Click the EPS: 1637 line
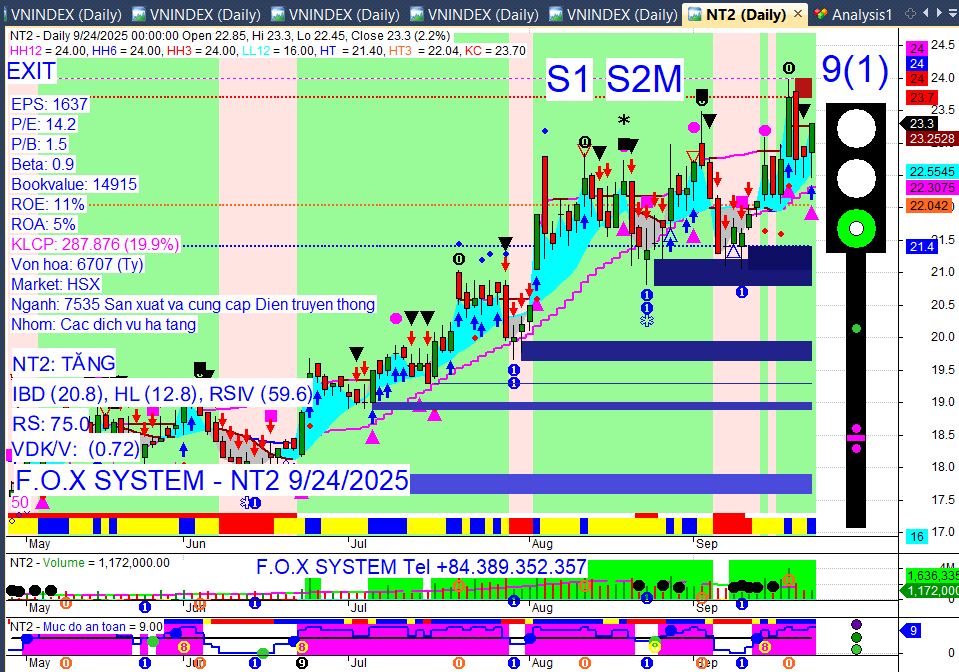 pos(50,104)
